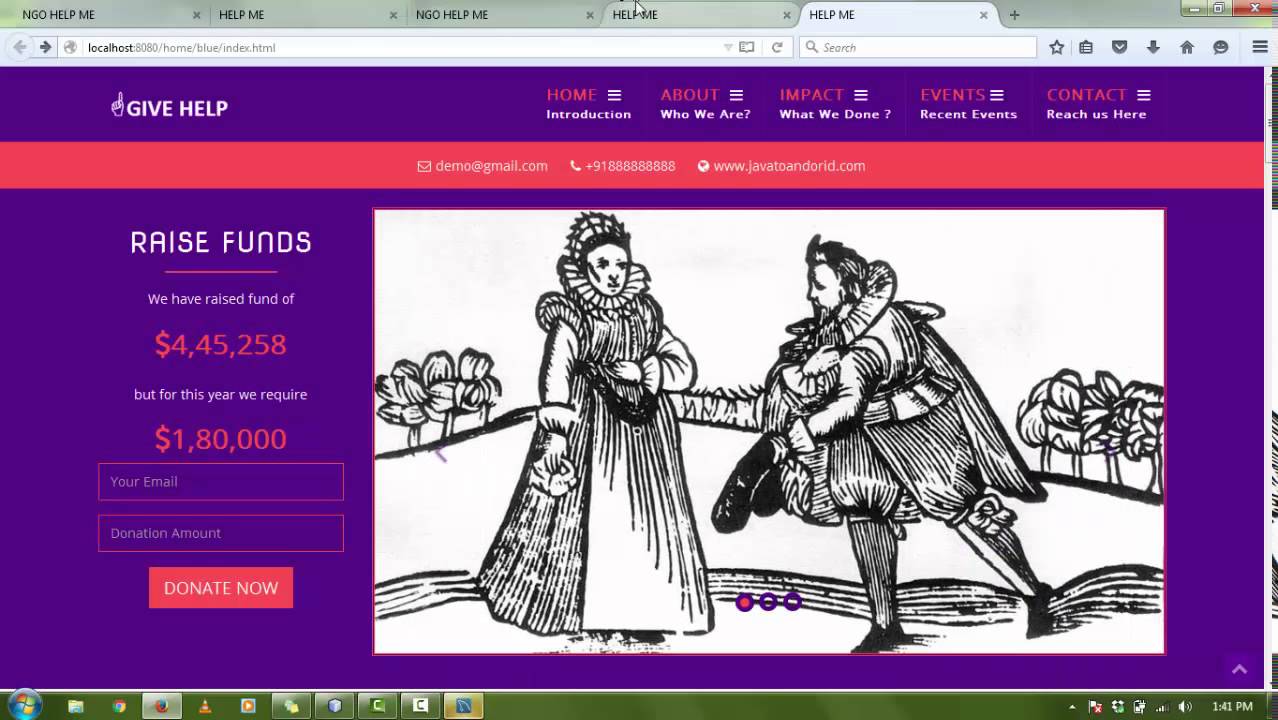The height and width of the screenshot is (720, 1278).
Task: Click the DONATE NOW button
Action: pyautogui.click(x=221, y=588)
